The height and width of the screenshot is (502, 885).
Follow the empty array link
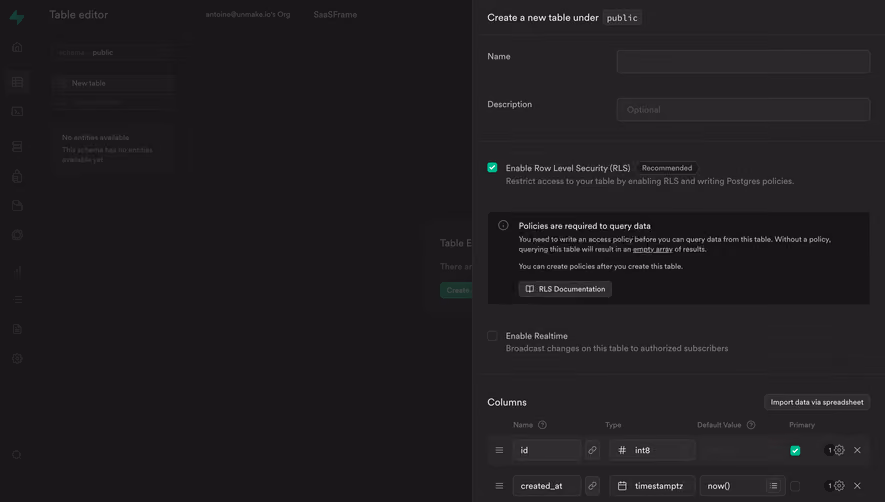(x=652, y=249)
